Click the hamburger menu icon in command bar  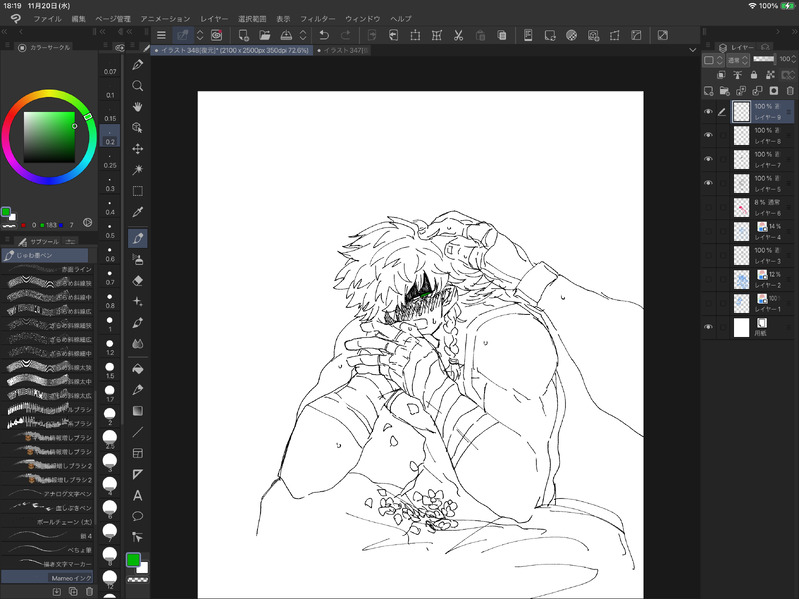(161, 35)
